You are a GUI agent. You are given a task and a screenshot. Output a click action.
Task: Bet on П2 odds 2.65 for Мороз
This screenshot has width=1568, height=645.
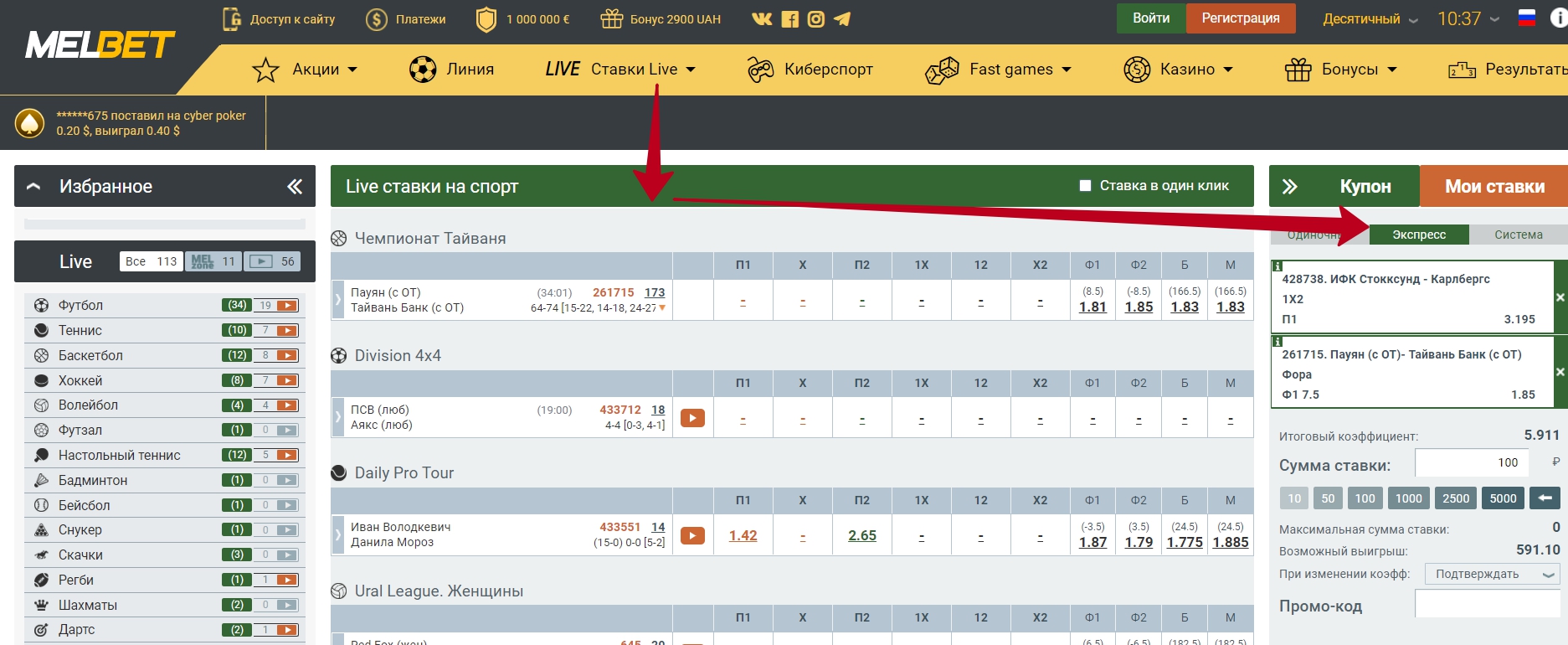(862, 535)
